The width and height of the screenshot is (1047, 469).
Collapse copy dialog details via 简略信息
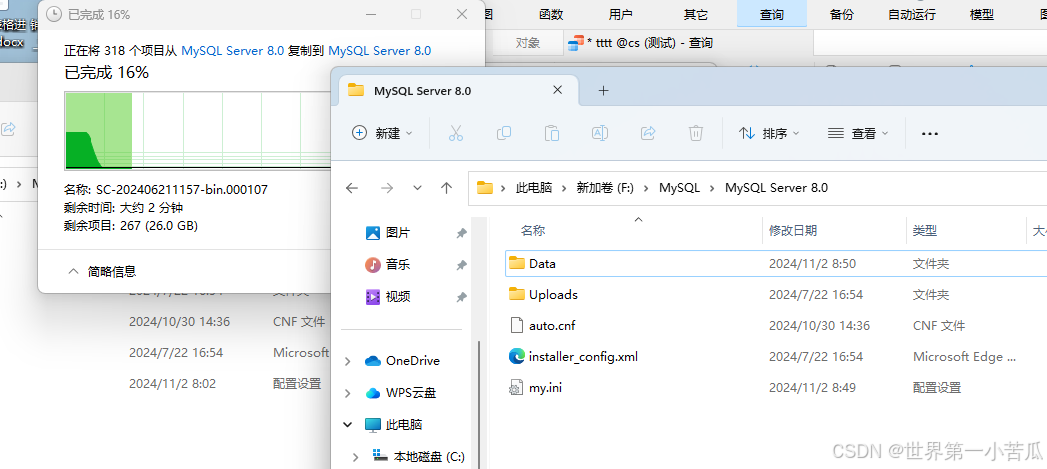pyautogui.click(x=103, y=271)
